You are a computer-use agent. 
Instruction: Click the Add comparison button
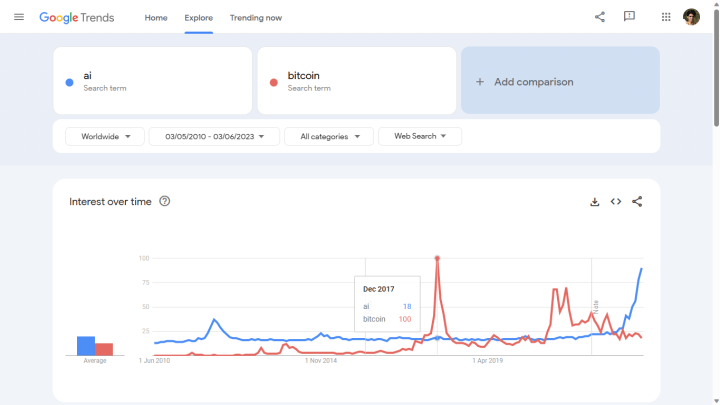pyautogui.click(x=560, y=81)
